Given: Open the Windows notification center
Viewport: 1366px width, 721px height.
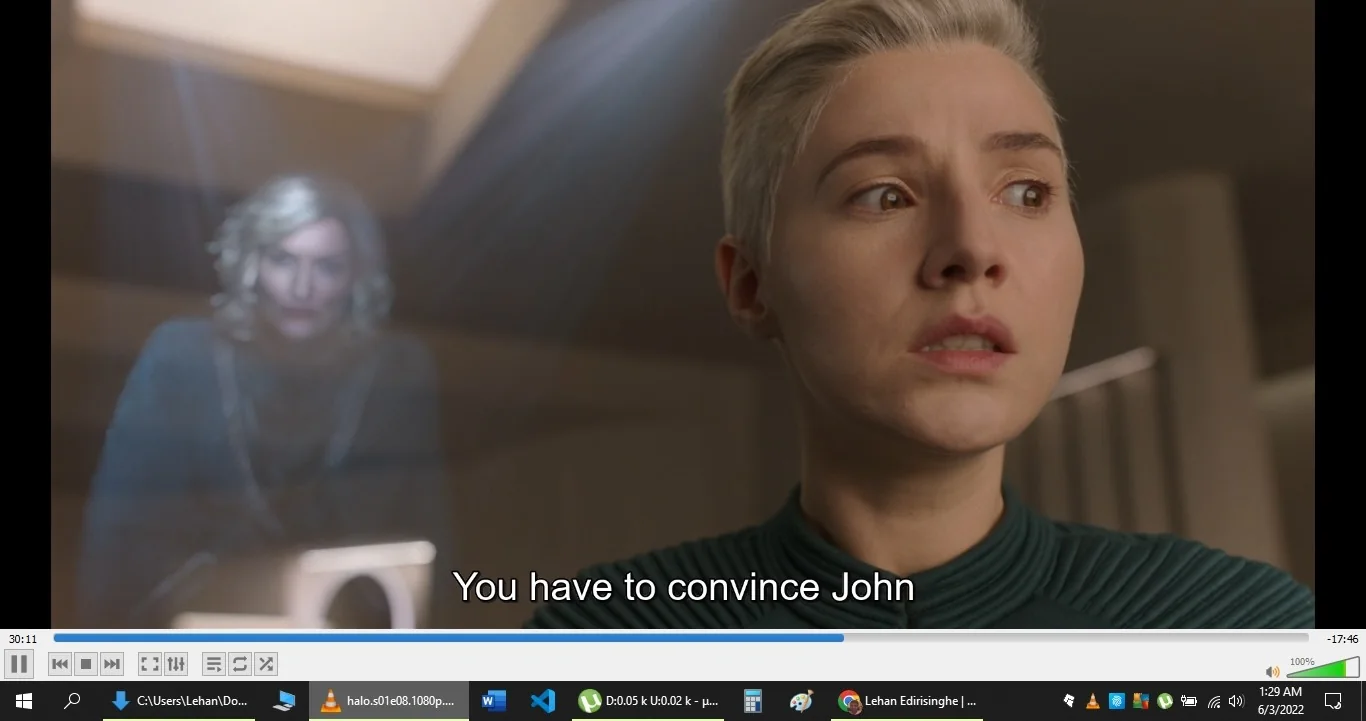Looking at the screenshot, I should tap(1333, 701).
